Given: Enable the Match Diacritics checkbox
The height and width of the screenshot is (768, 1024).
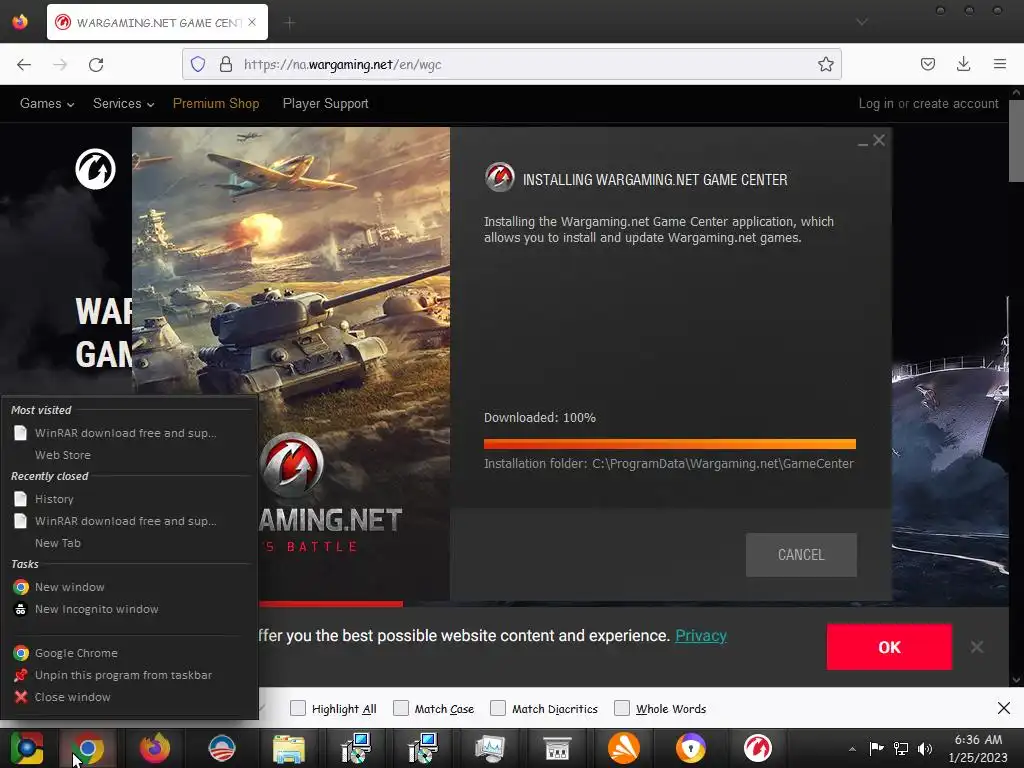Looking at the screenshot, I should [498, 708].
